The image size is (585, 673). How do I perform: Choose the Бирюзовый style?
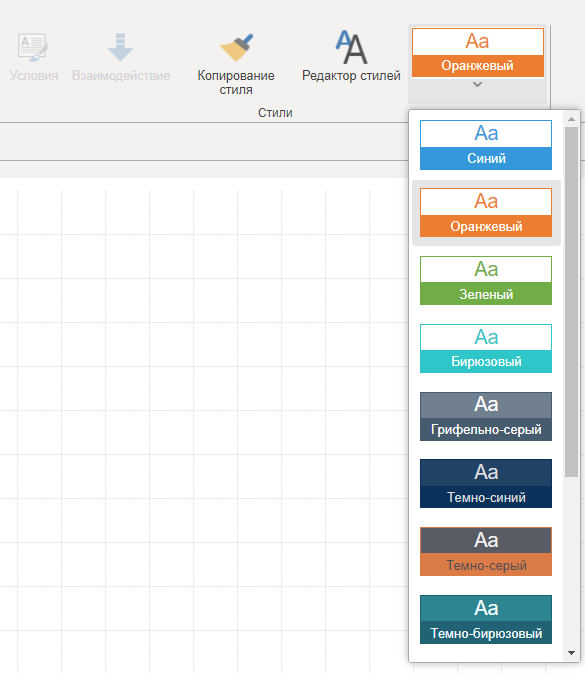click(486, 349)
